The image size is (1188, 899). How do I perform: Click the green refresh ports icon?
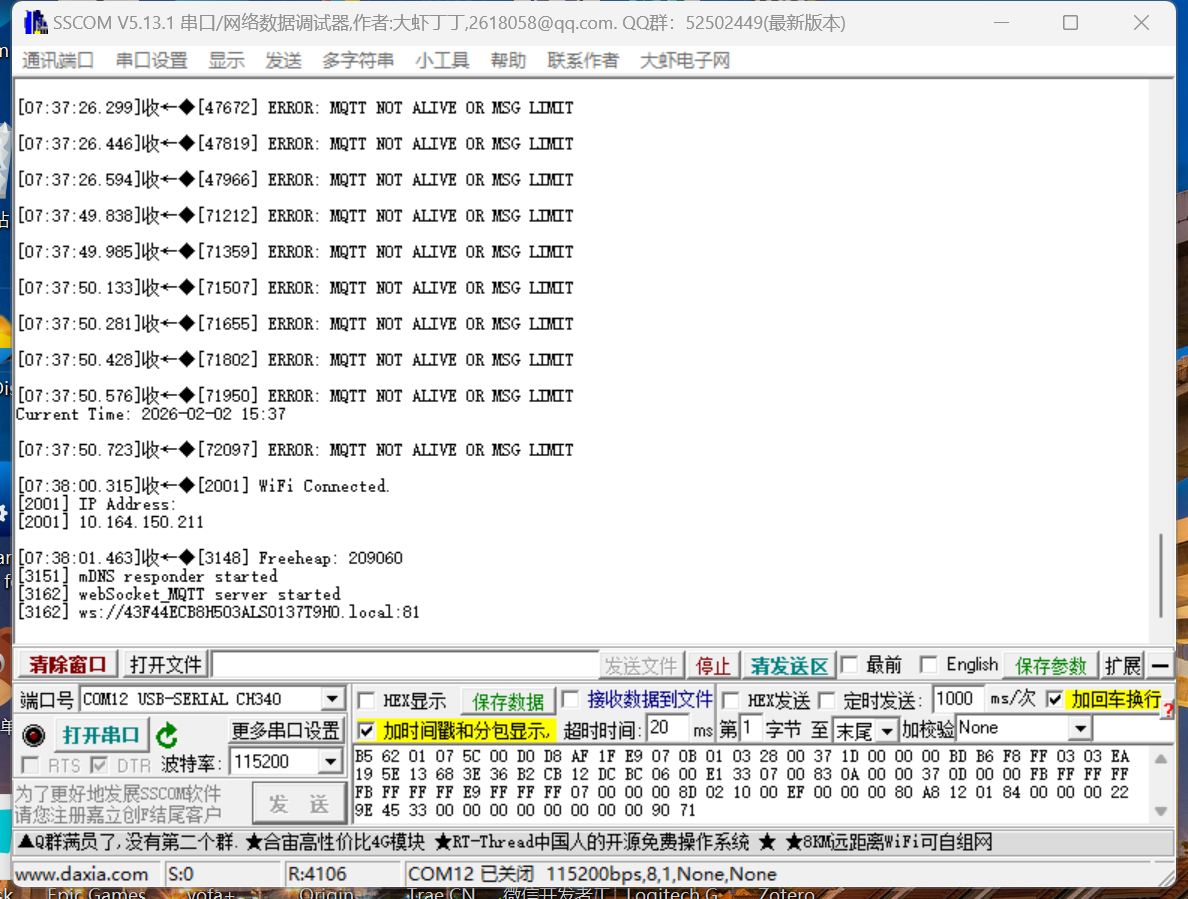click(167, 735)
